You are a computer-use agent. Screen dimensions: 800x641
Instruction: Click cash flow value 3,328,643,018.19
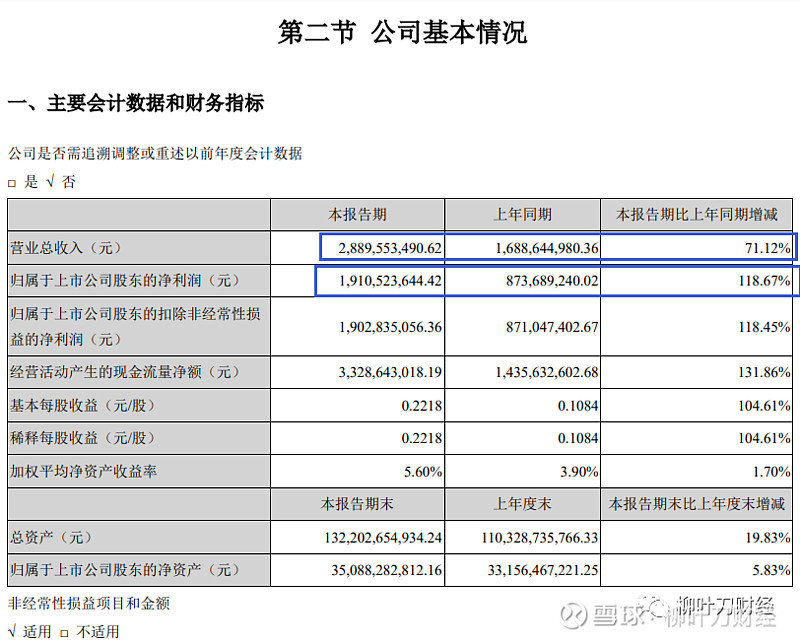click(x=390, y=372)
